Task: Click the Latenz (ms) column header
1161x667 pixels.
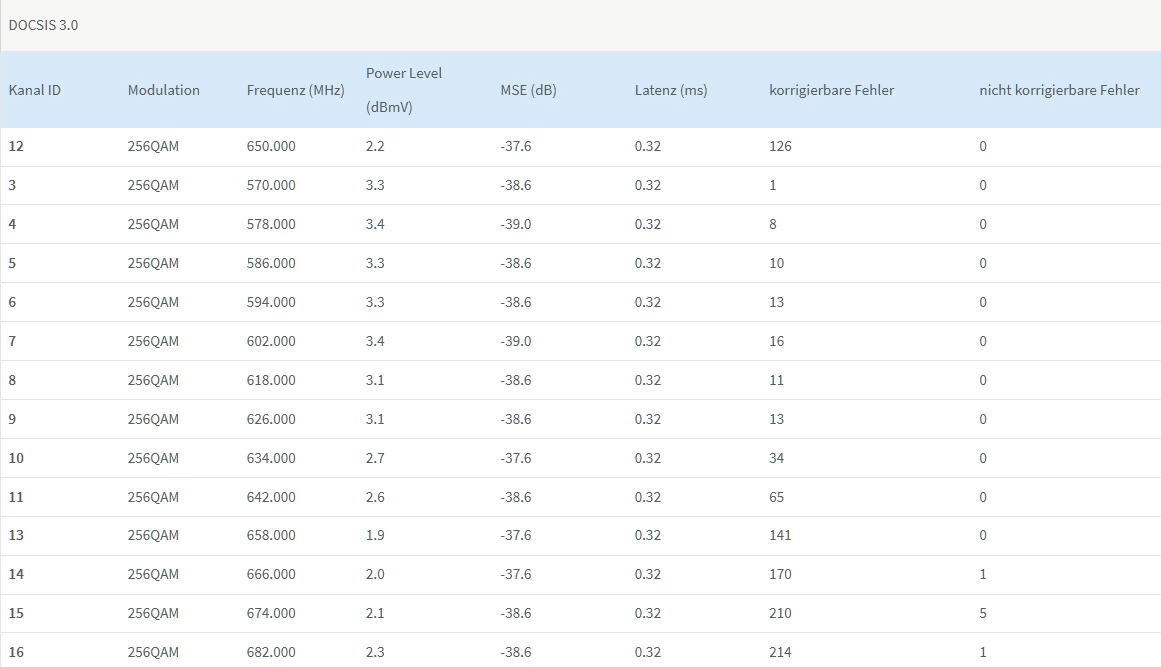Action: point(670,90)
